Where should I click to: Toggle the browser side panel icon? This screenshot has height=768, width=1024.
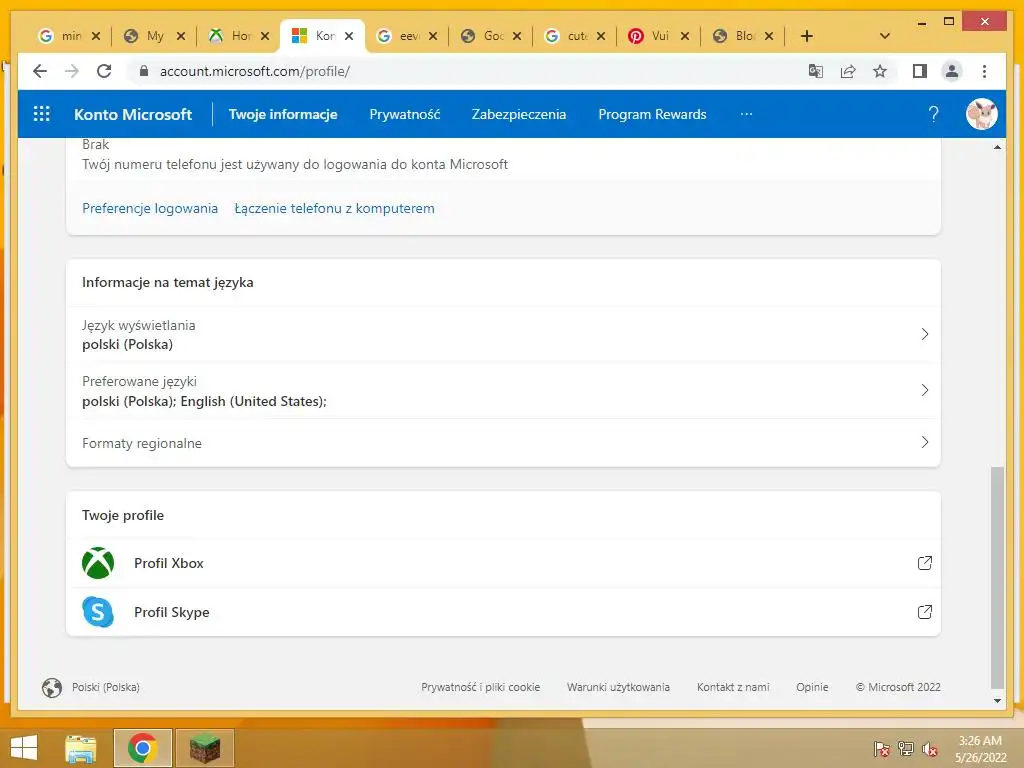coord(920,71)
